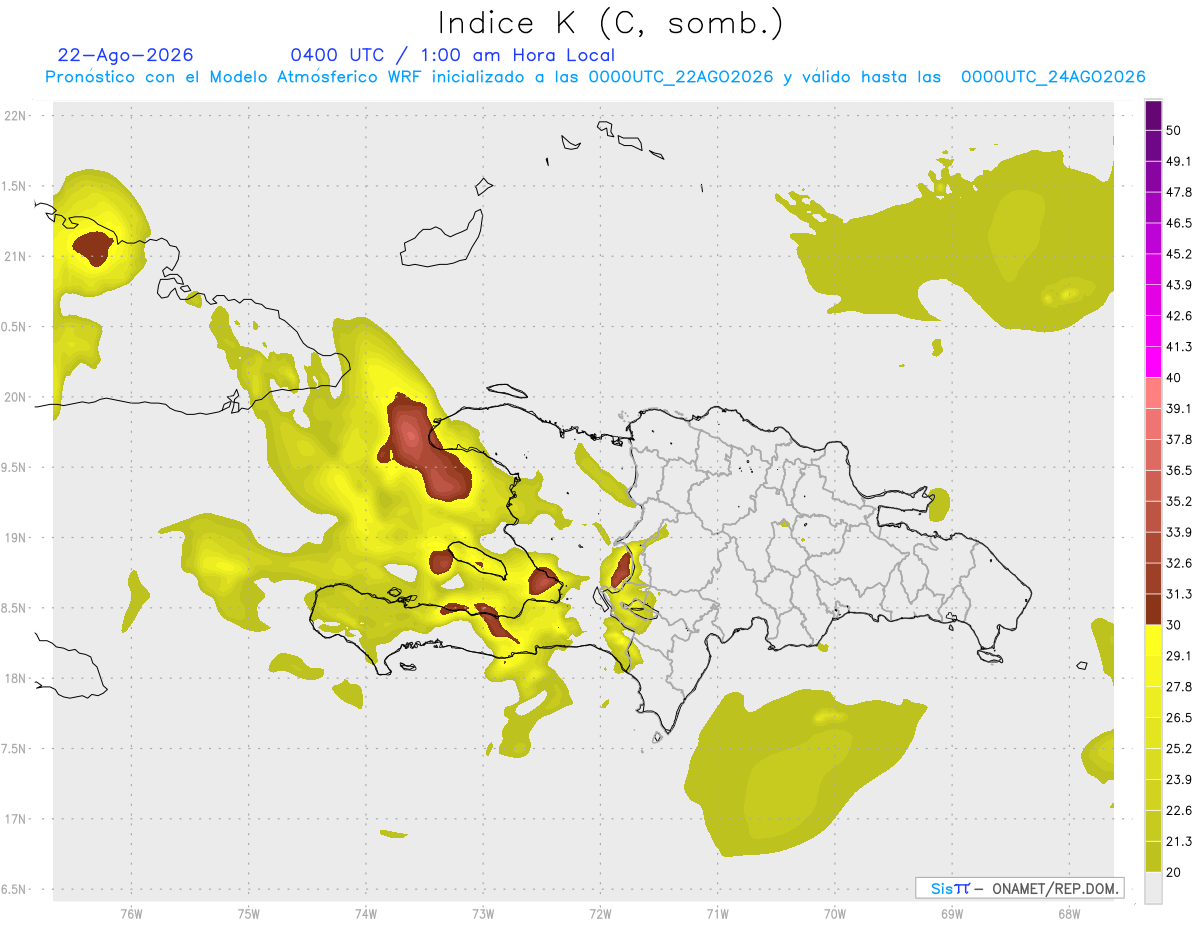Click the 75W longitude label
1200x927 pixels.
(x=248, y=913)
